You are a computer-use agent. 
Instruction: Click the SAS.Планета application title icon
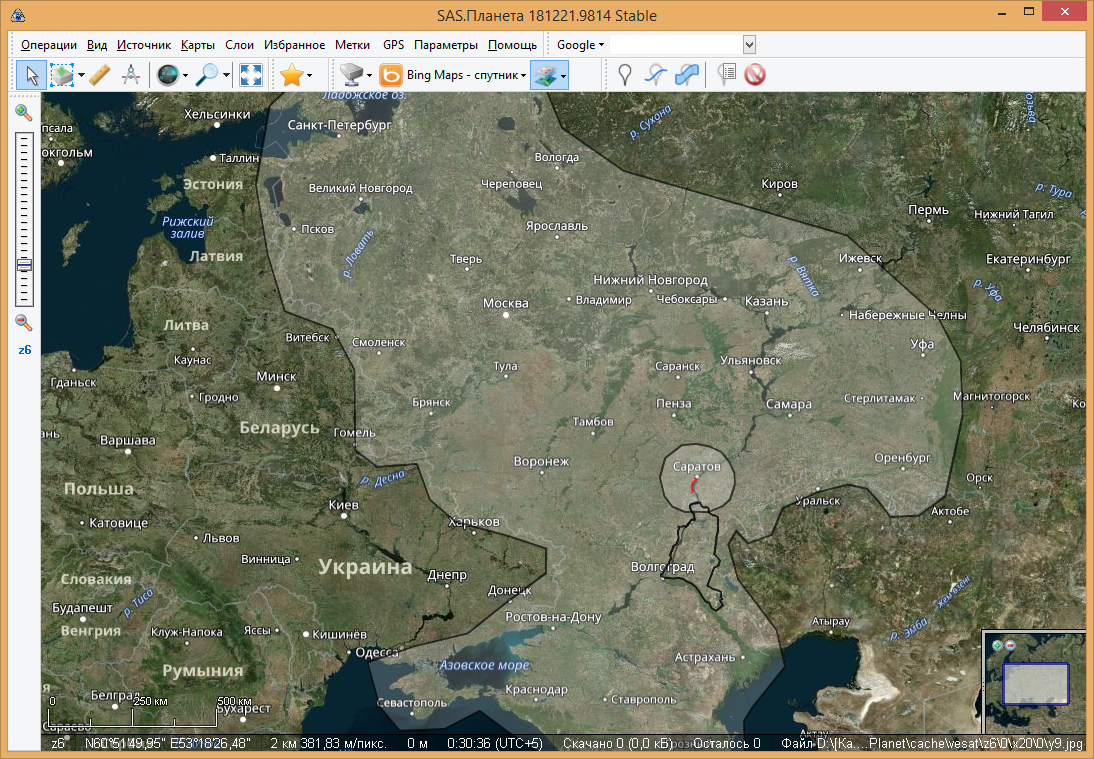click(17, 15)
